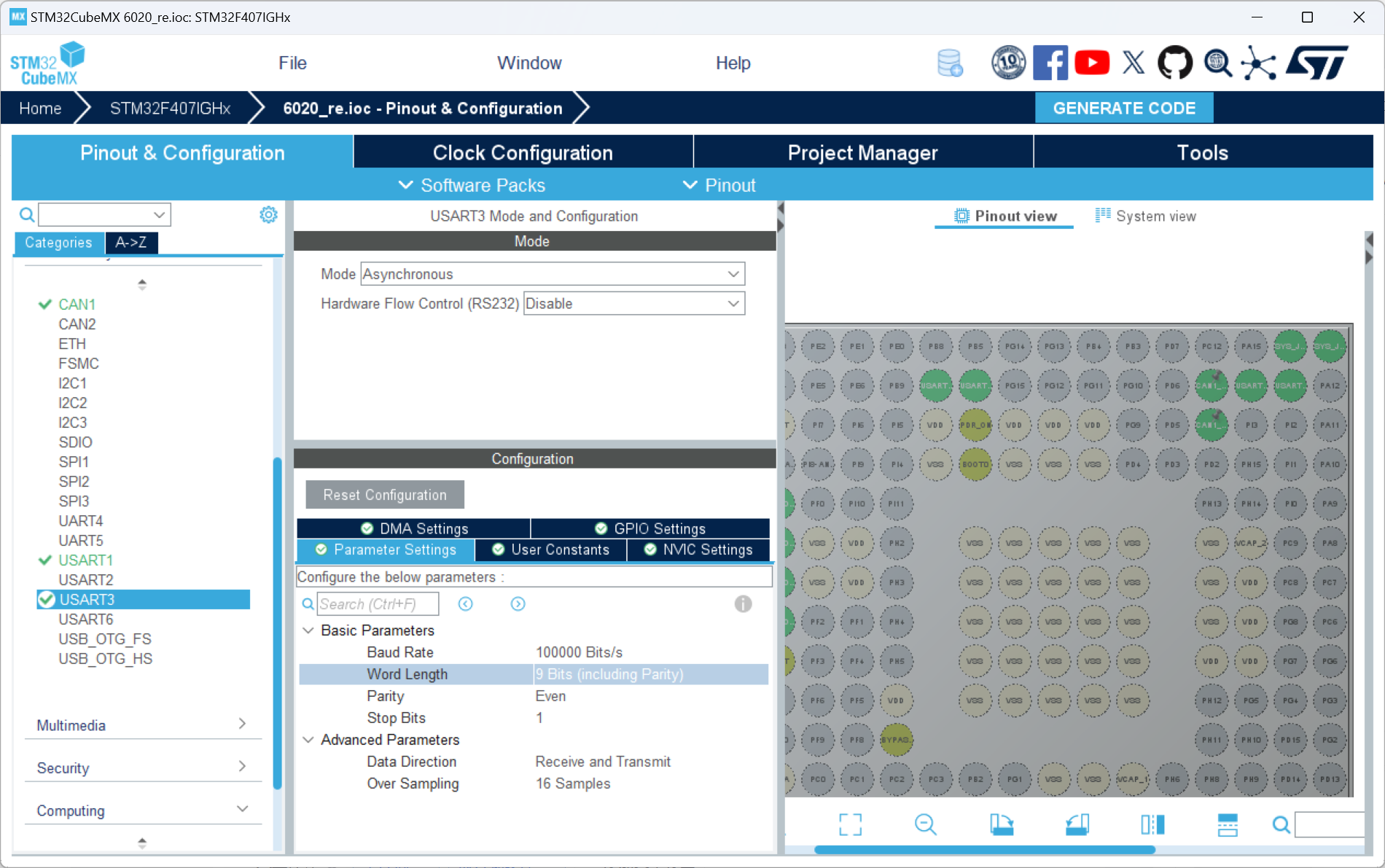Open the Facebook icon link

pyautogui.click(x=1050, y=63)
